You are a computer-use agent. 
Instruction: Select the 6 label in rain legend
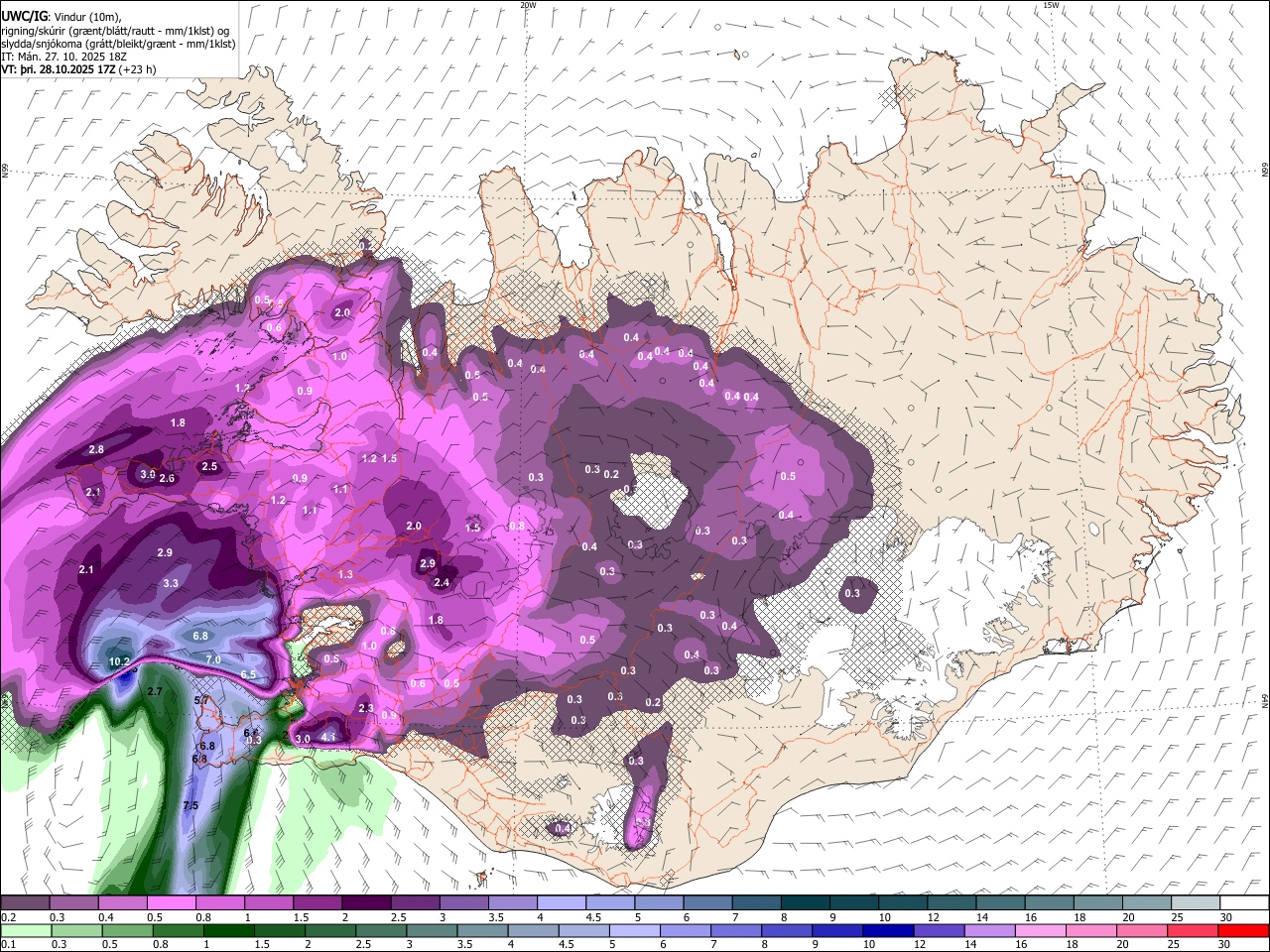click(x=664, y=945)
